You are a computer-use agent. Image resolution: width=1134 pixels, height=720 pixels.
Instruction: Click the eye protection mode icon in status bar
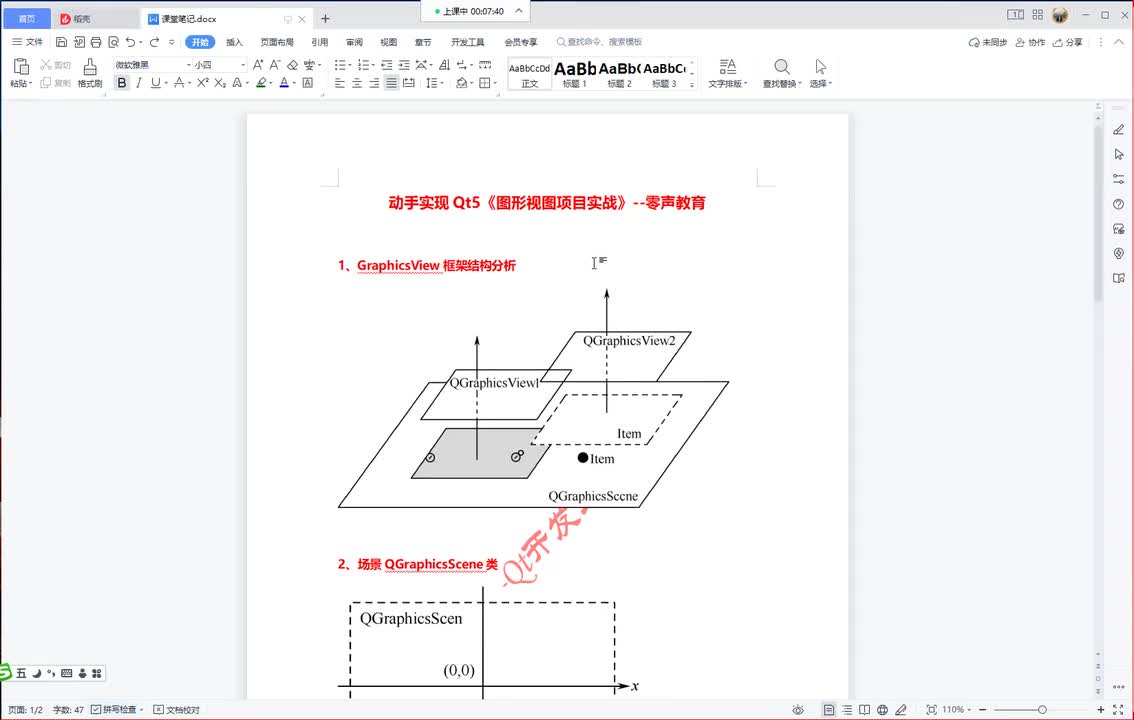[798, 710]
